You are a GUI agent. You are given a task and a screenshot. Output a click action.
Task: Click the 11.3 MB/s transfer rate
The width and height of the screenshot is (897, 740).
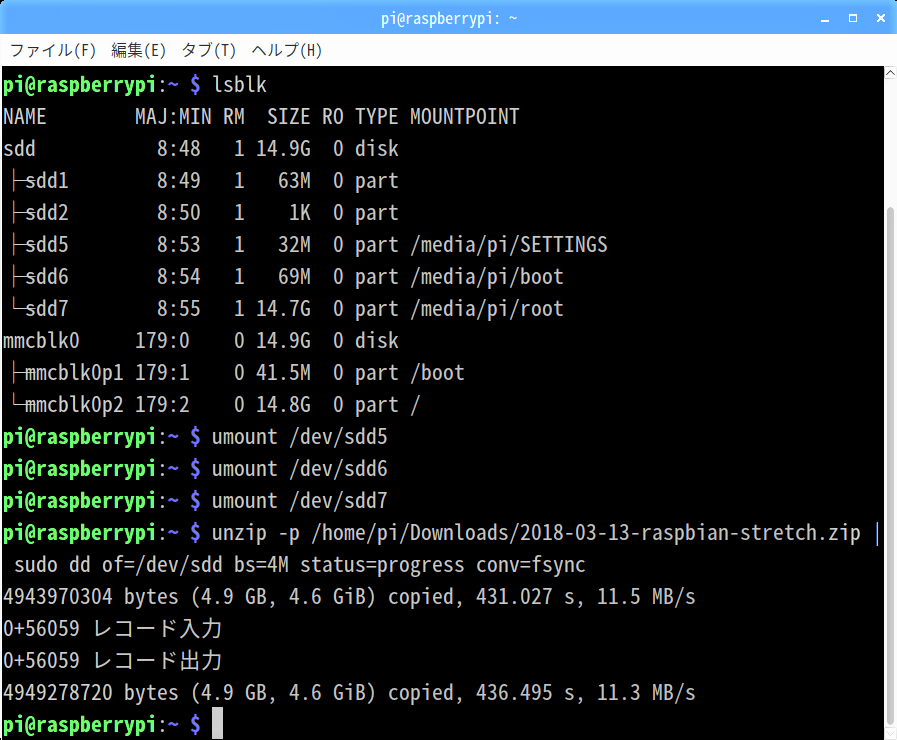pyautogui.click(x=646, y=693)
